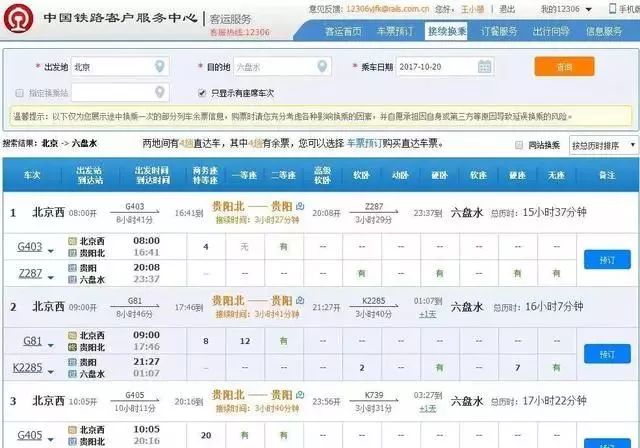640x448 pixels.
Task: Click the China Railway logo
Action: click(18, 19)
